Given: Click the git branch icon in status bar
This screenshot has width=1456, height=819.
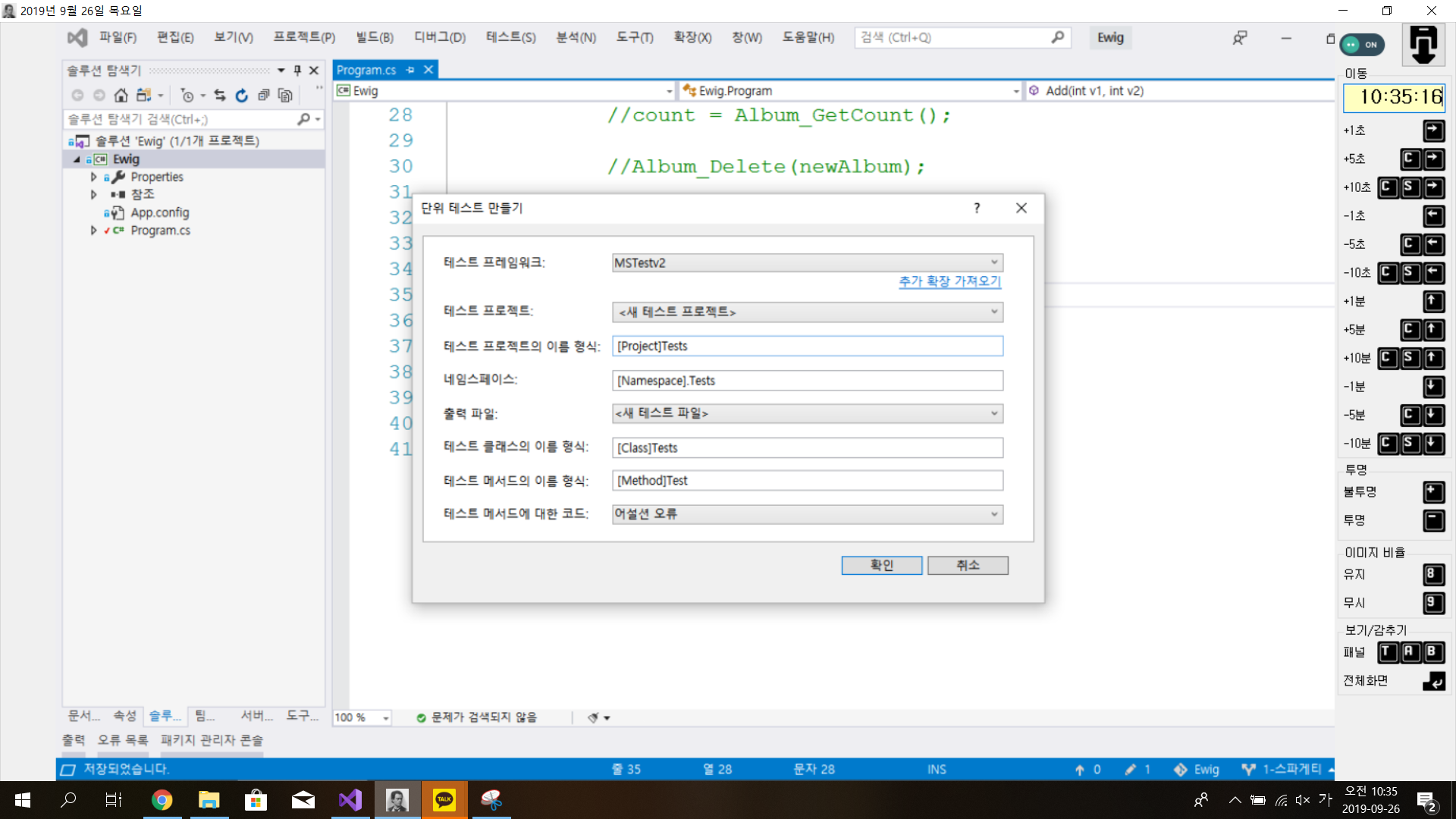Looking at the screenshot, I should [1248, 769].
